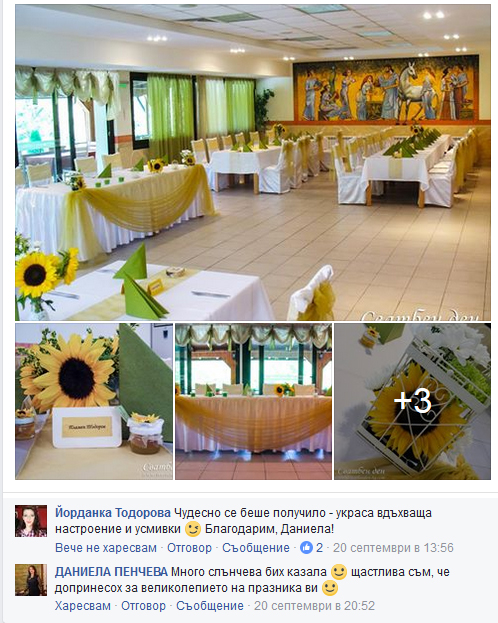Open the sunflower name card thumbnail
Image resolution: width=498 pixels, height=623 pixels.
point(94,401)
